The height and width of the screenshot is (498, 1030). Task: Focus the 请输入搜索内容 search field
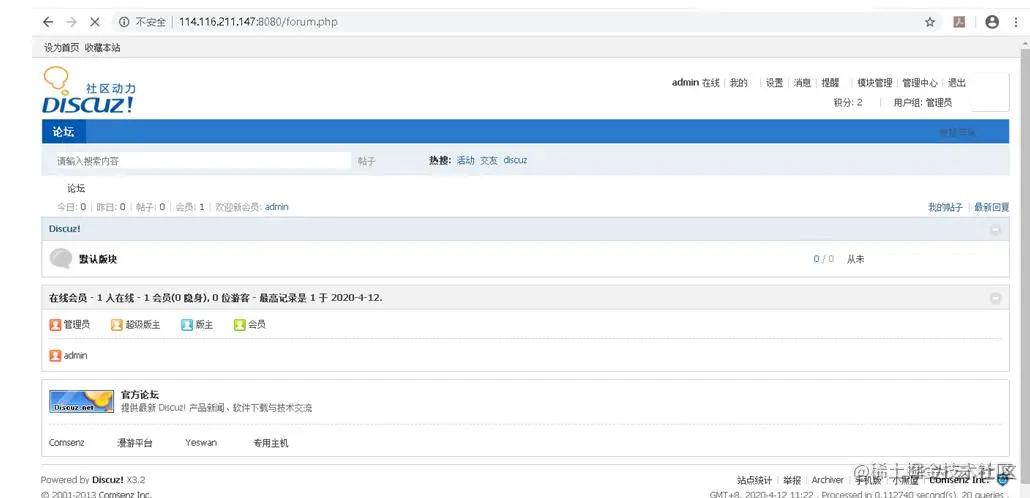pyautogui.click(x=202, y=160)
